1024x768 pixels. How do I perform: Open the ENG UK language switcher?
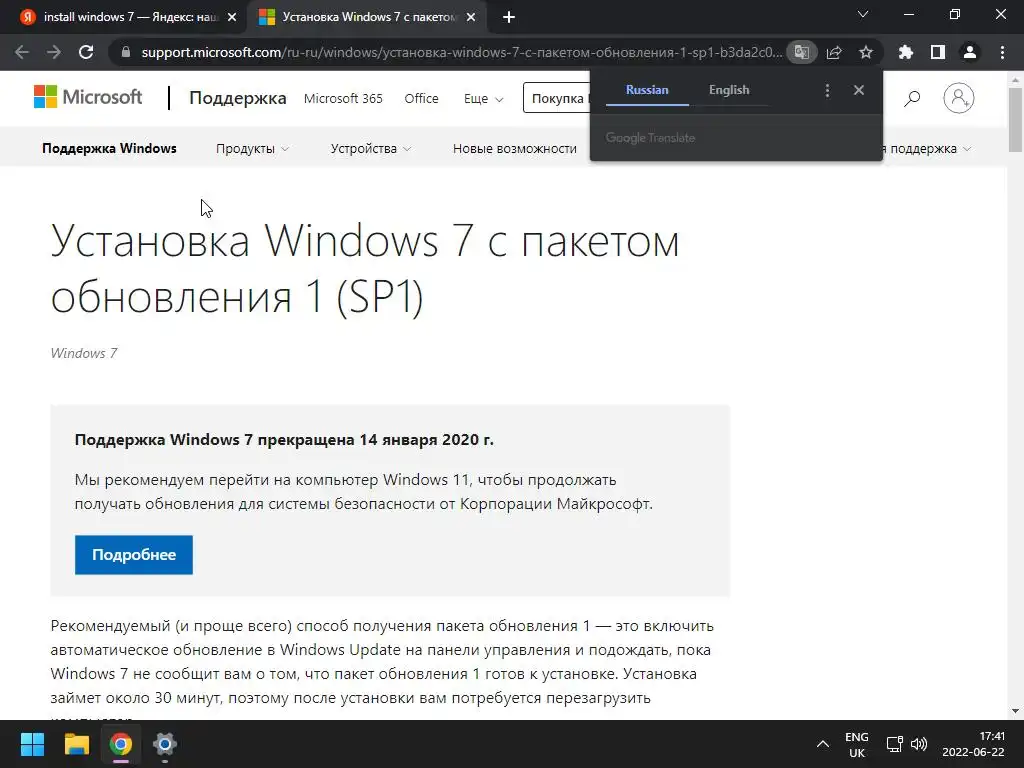857,744
